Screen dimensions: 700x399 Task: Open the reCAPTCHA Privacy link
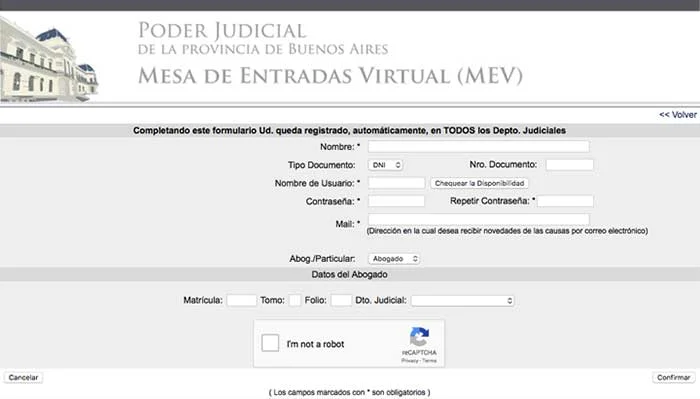pyautogui.click(x=410, y=361)
